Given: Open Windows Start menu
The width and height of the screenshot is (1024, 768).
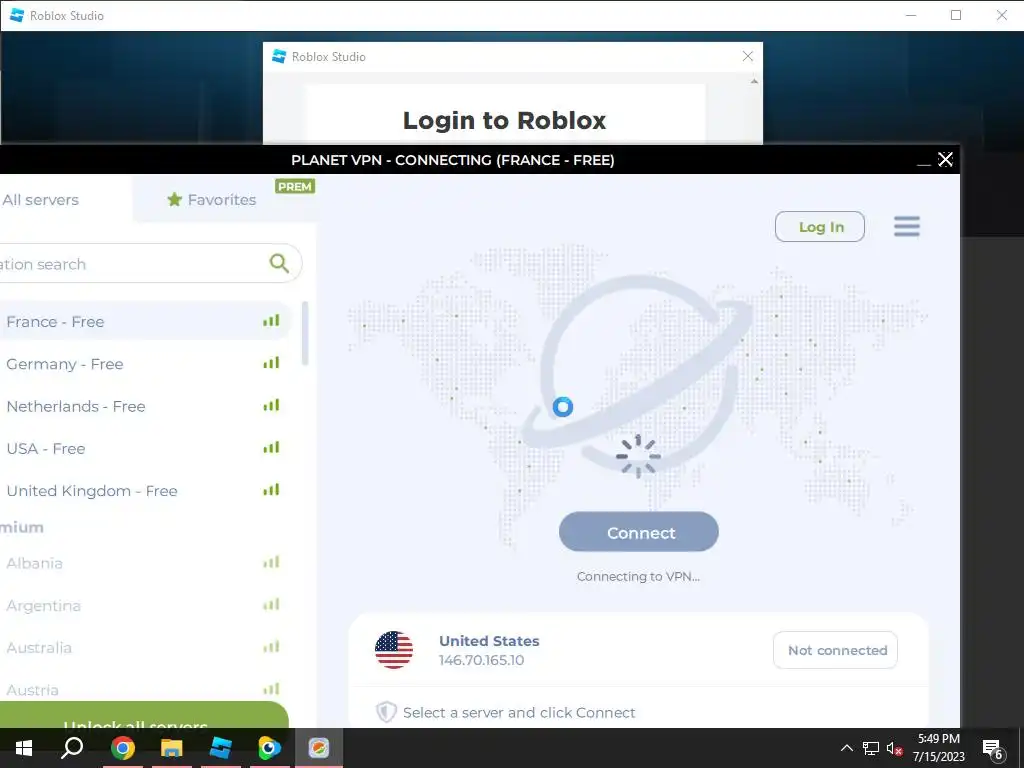Looking at the screenshot, I should click(x=24, y=748).
